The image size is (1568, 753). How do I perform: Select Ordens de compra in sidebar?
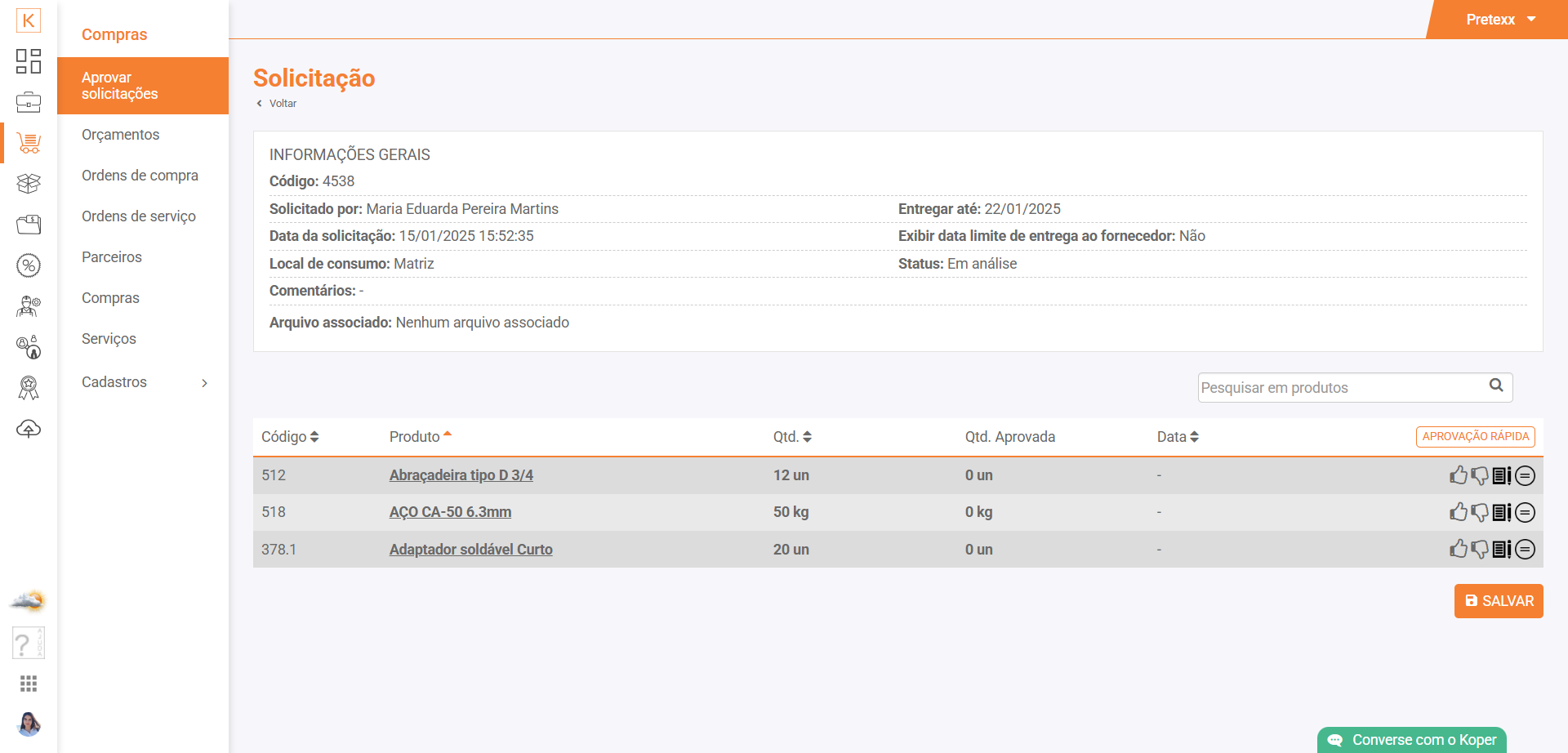(x=140, y=176)
